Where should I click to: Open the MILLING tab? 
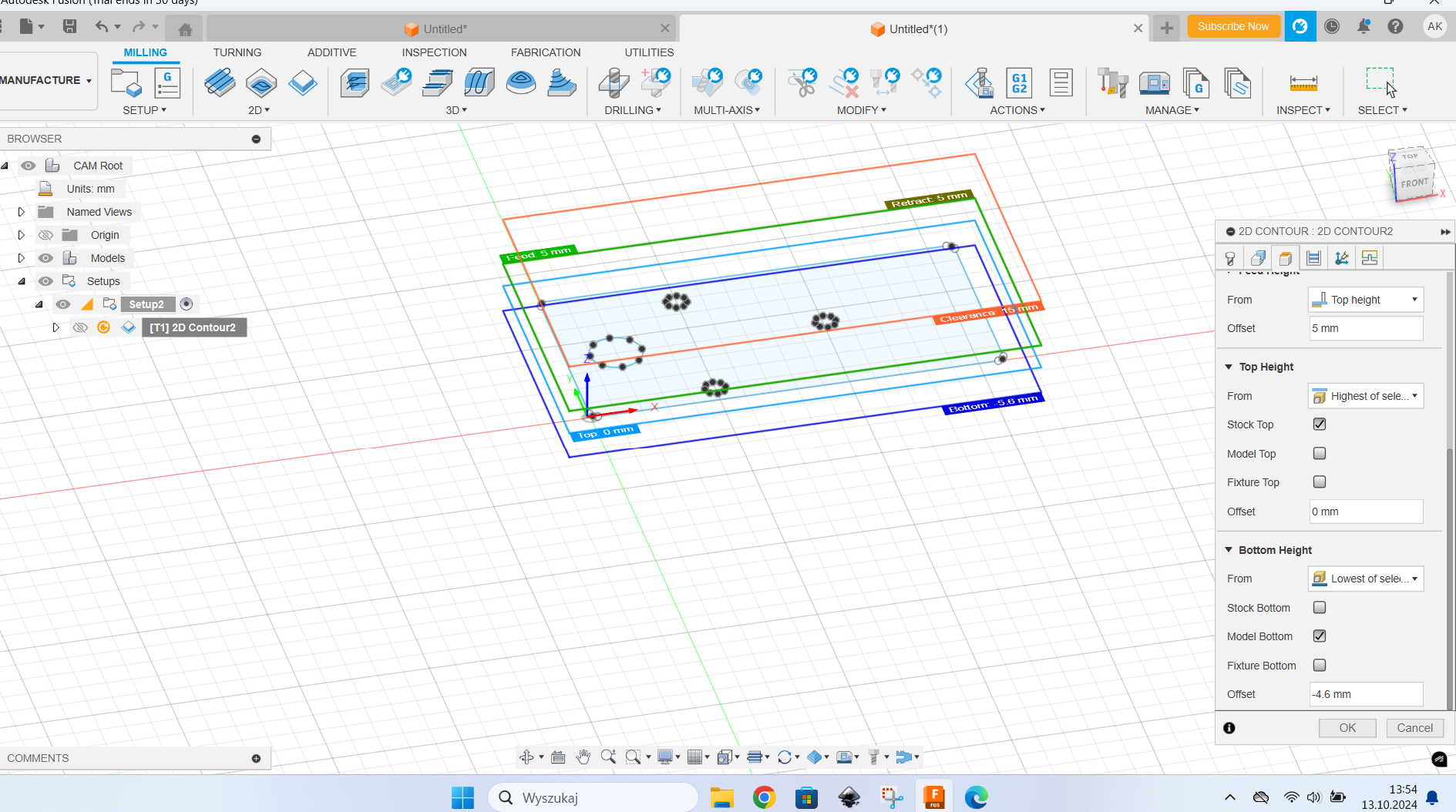pyautogui.click(x=146, y=52)
